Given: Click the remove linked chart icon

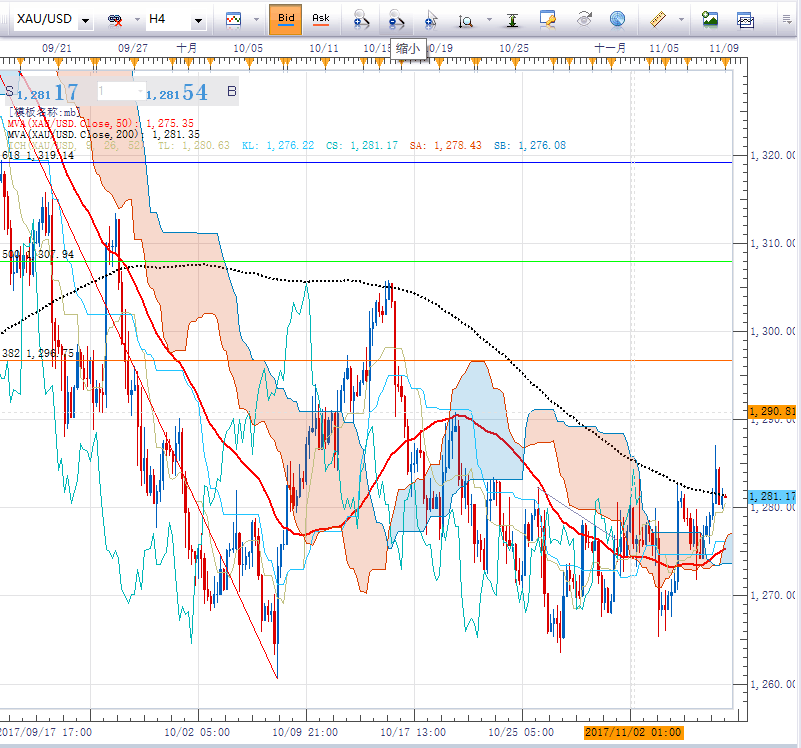Looking at the screenshot, I should coord(116,20).
